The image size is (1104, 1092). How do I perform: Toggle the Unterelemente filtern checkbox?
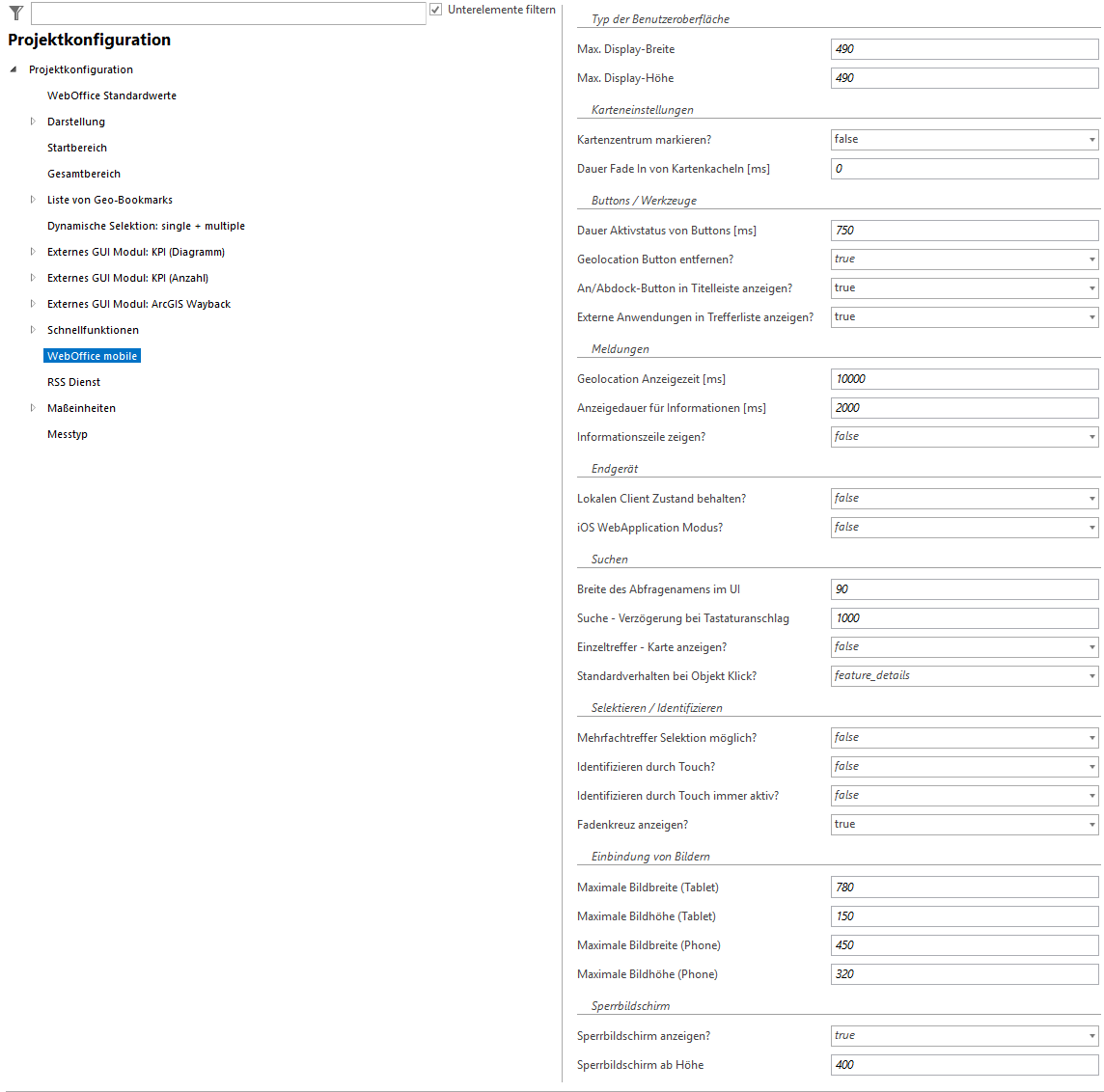436,10
